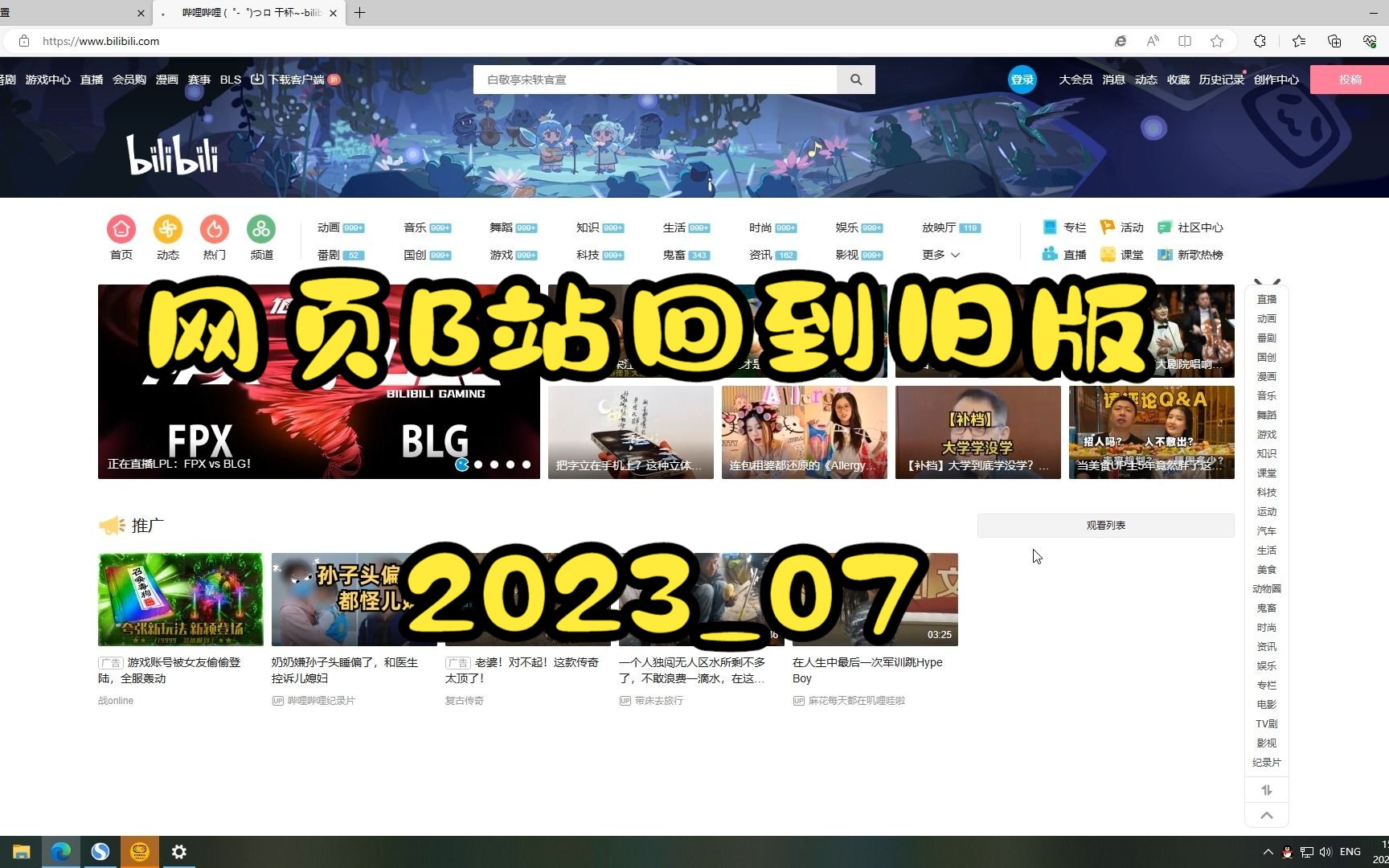The height and width of the screenshot is (868, 1389).
Task: Open the 活动 flag icon link
Action: pos(1121,227)
